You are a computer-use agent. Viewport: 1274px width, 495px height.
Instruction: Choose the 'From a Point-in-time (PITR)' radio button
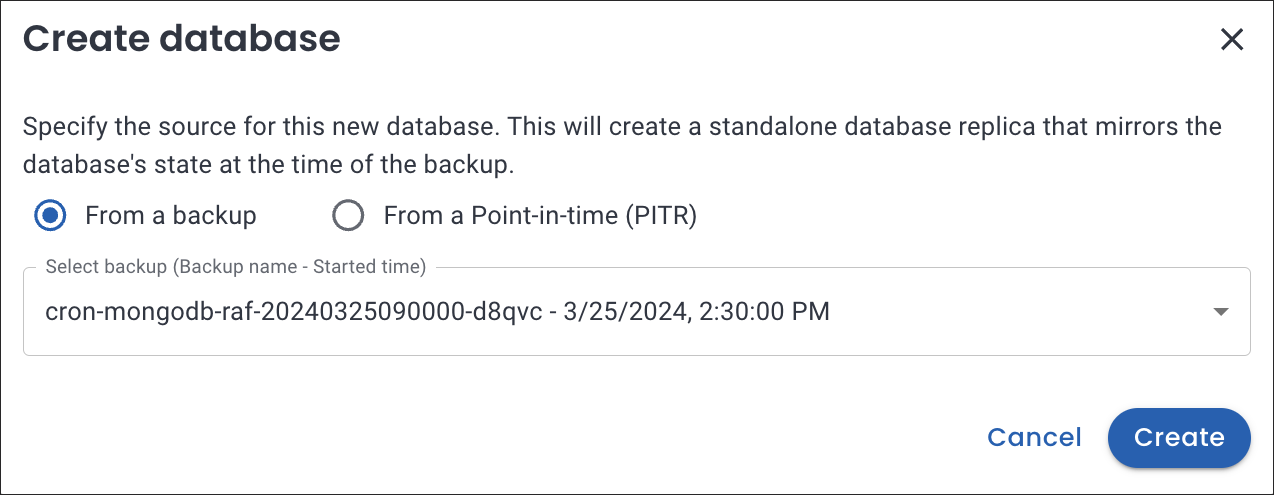(348, 216)
